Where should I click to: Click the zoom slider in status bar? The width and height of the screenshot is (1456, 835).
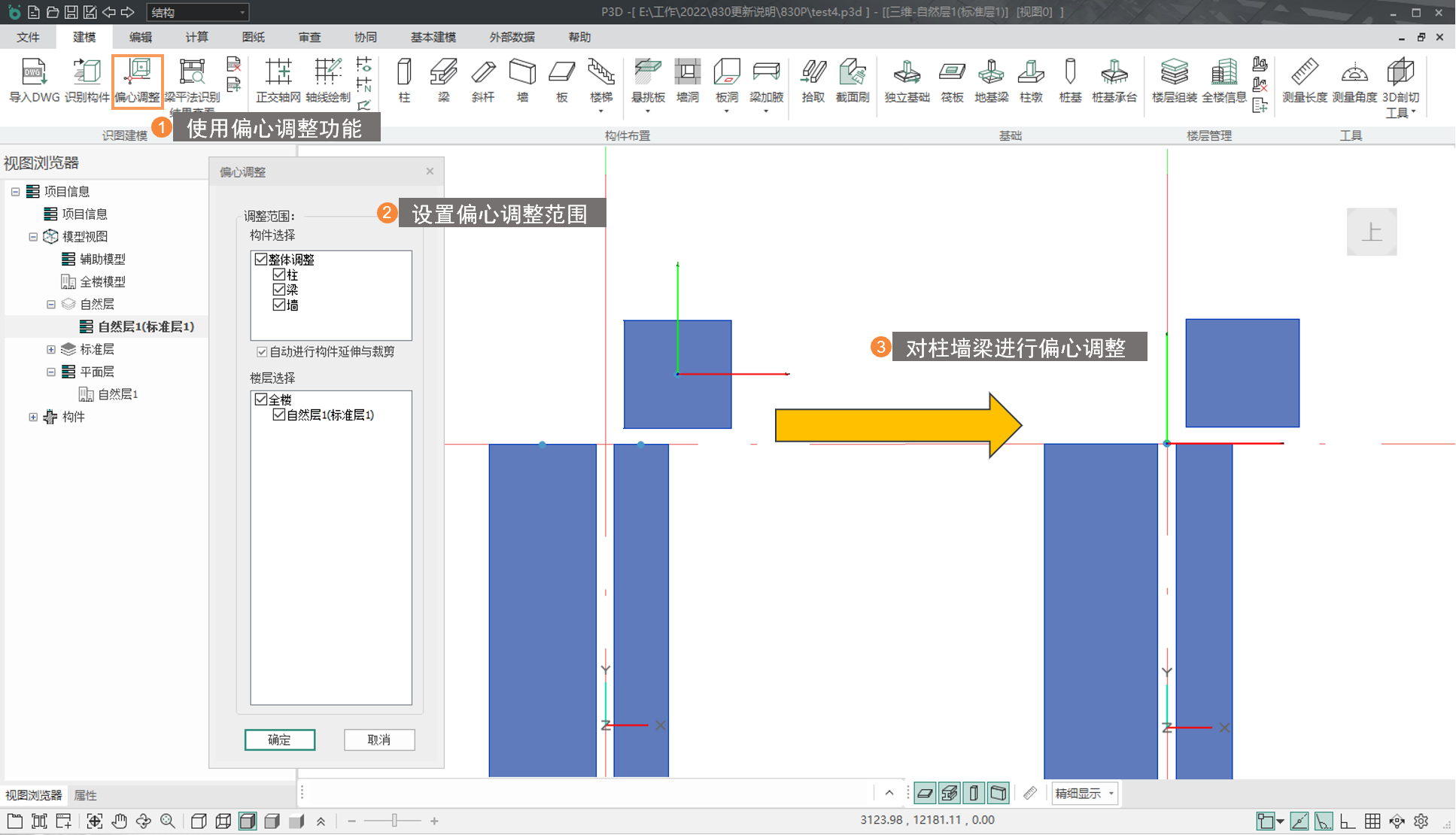point(394,821)
